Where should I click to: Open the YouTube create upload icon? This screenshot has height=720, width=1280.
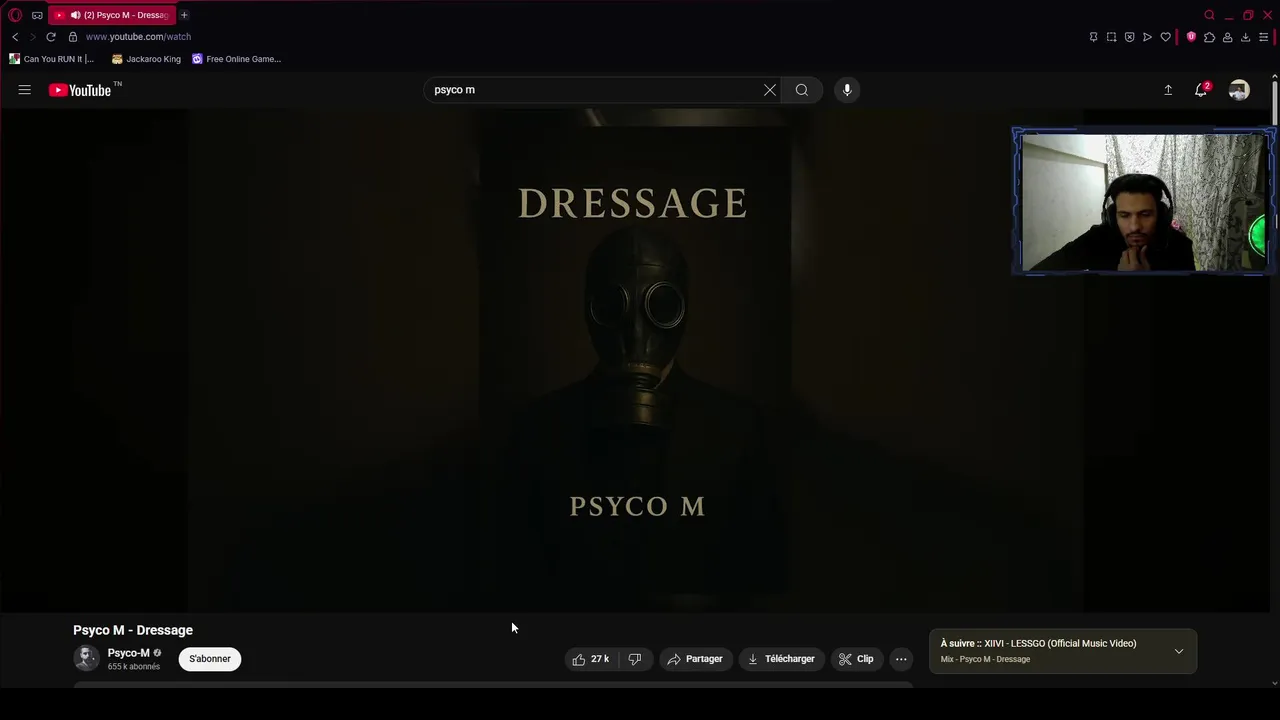[1168, 90]
